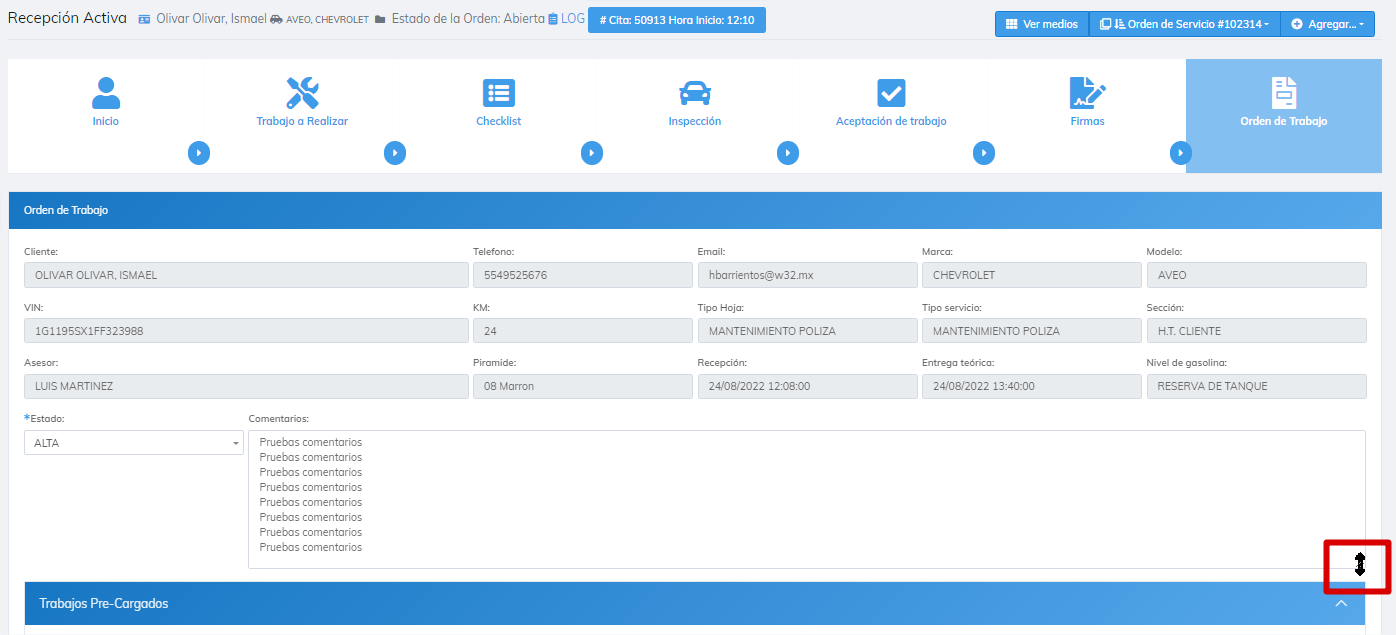Viewport: 1396px width, 635px height.
Task: Select the Orden de Trabajo step label
Action: coord(1284,121)
